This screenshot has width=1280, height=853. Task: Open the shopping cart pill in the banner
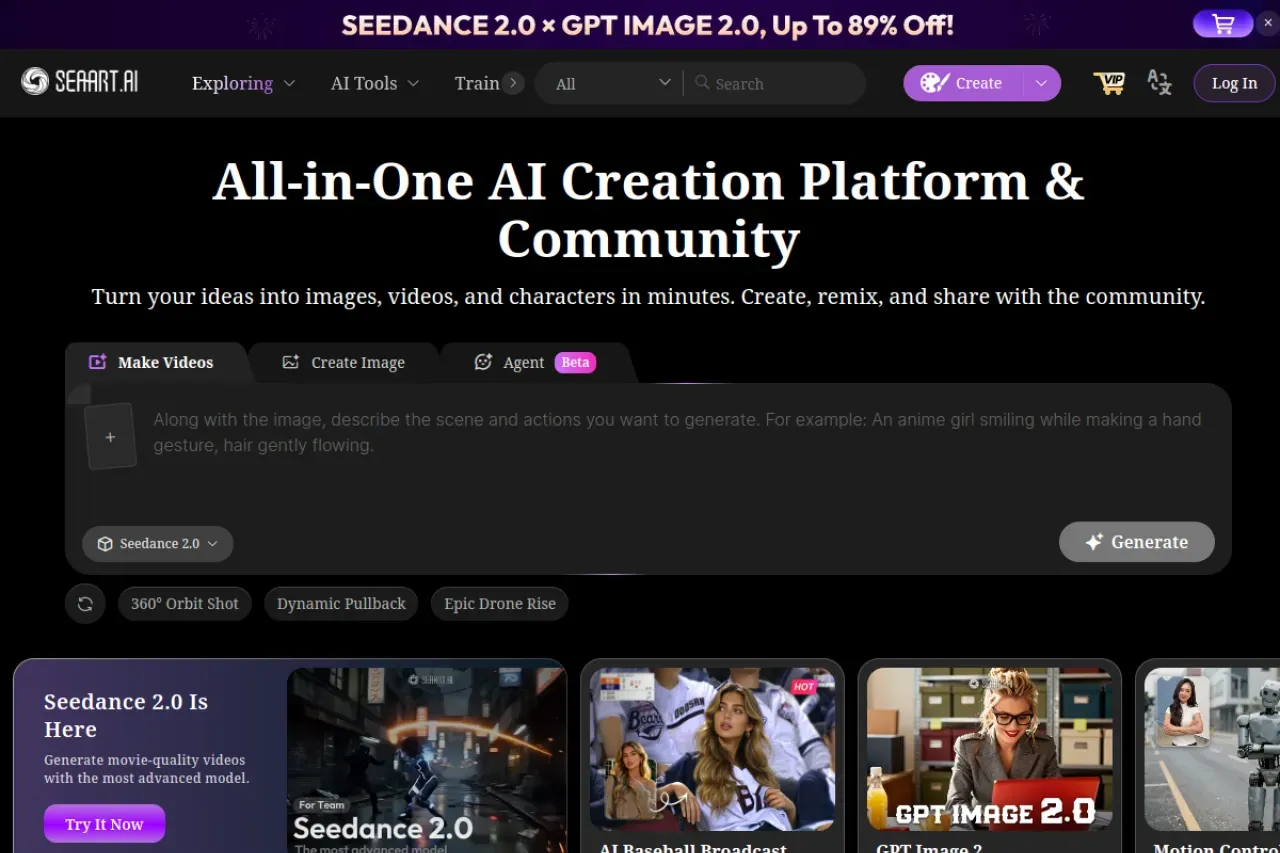[1223, 25]
